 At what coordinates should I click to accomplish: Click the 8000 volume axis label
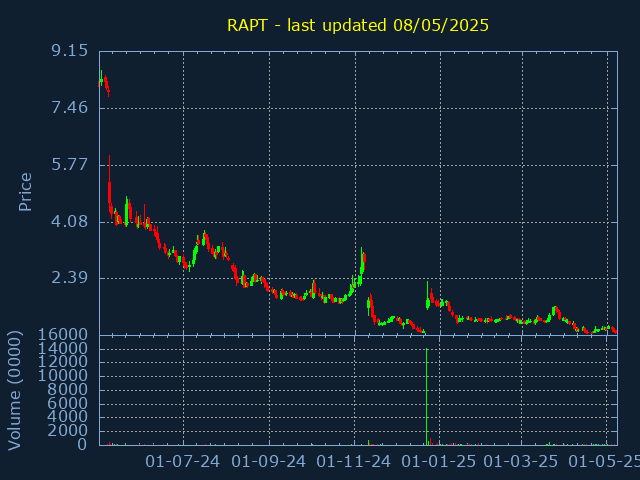pos(67,390)
